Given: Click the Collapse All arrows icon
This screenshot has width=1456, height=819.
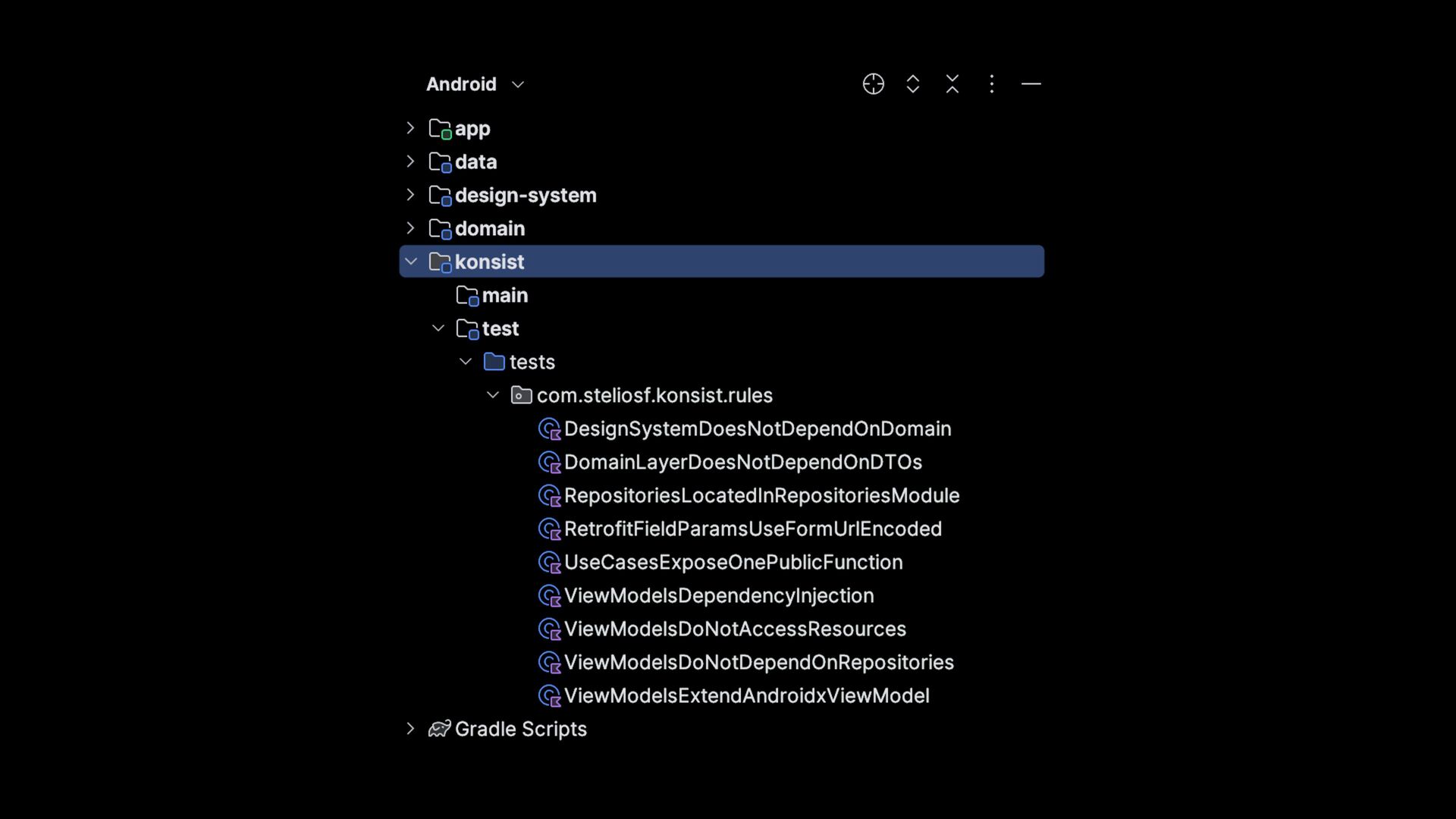Looking at the screenshot, I should coord(952,84).
